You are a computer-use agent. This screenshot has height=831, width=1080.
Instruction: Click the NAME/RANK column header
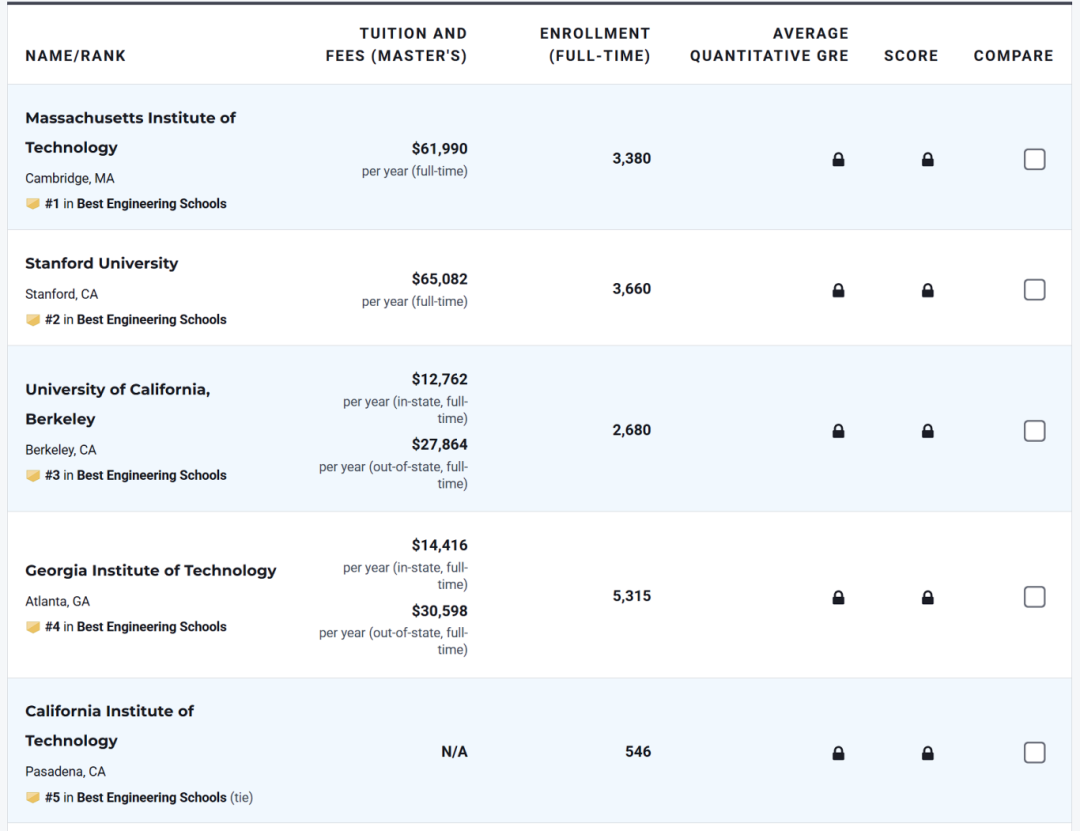tap(76, 56)
